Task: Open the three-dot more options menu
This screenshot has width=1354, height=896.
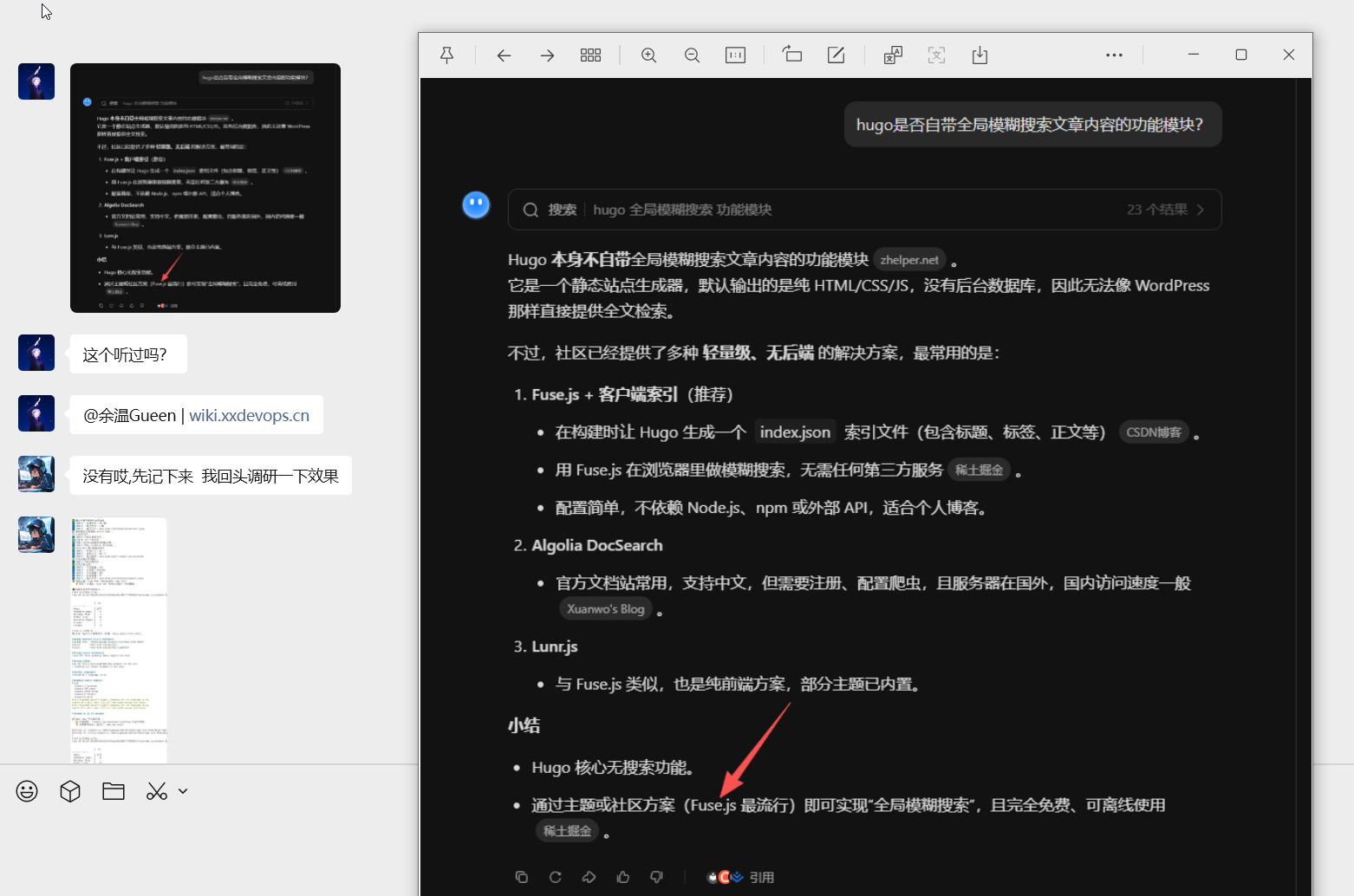Action: pos(1114,55)
